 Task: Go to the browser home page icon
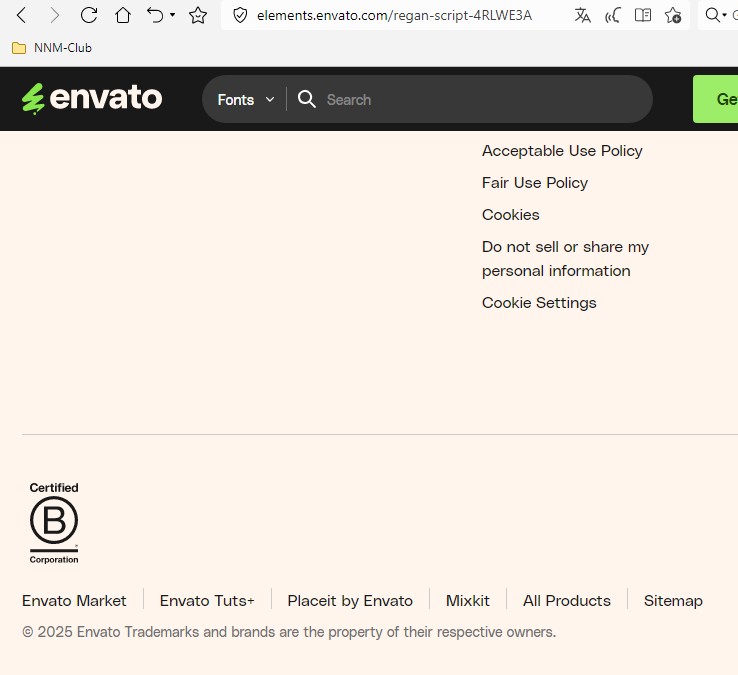pos(122,15)
